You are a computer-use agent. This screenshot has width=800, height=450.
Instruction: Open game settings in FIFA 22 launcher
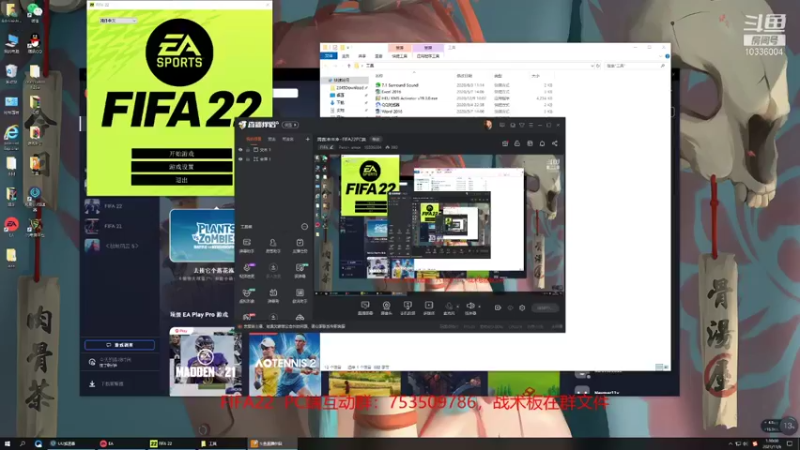click(182, 167)
